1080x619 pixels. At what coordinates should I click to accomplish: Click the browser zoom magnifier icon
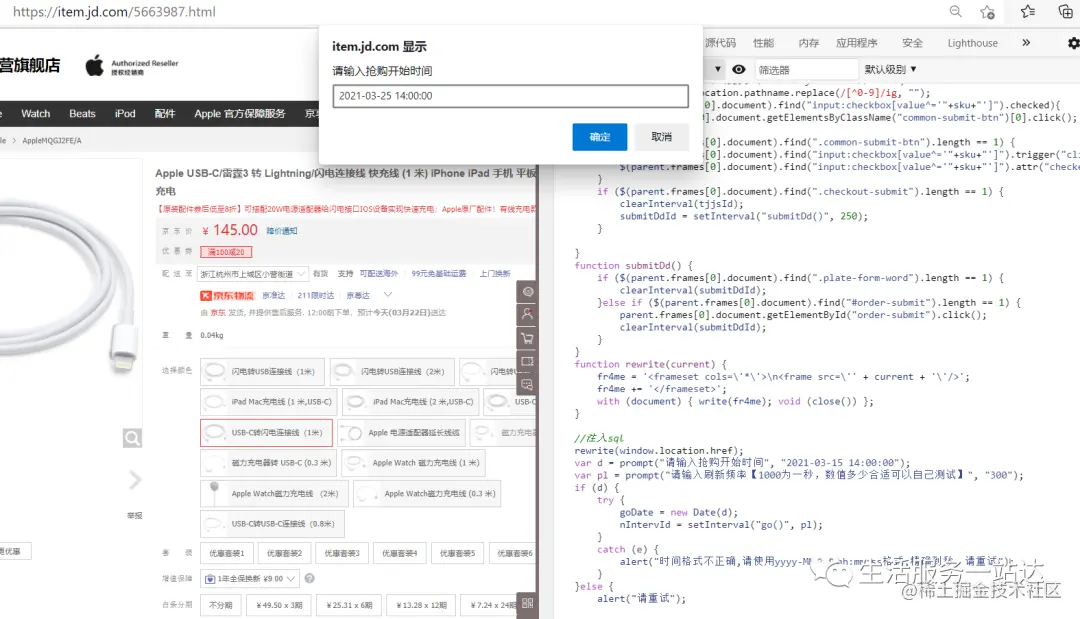coord(955,12)
